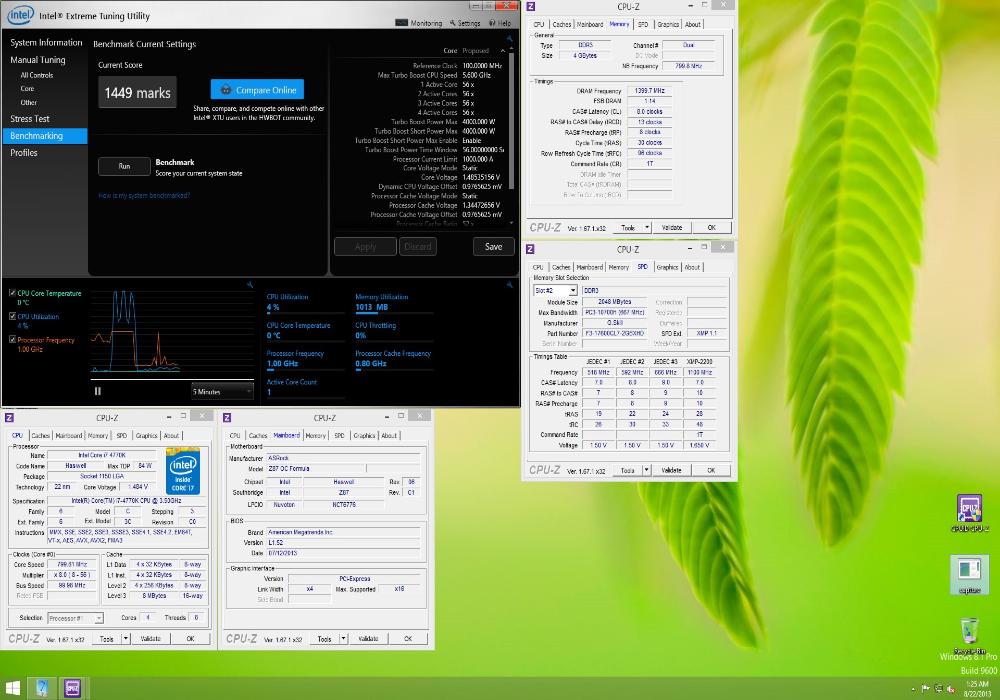This screenshot has width=1000, height=700.
Task: Uncheck CPU Utilization graph checkbox
Action: click(12, 316)
